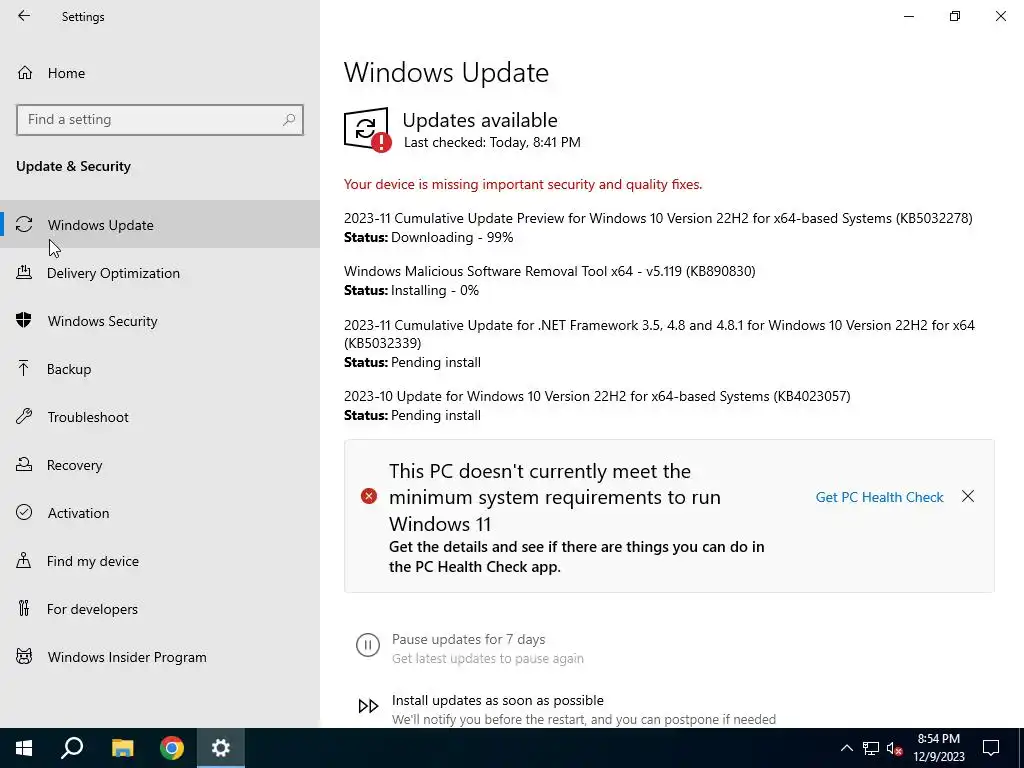Click the Delivery Optimization icon
The width and height of the screenshot is (1024, 768).
pyautogui.click(x=24, y=272)
